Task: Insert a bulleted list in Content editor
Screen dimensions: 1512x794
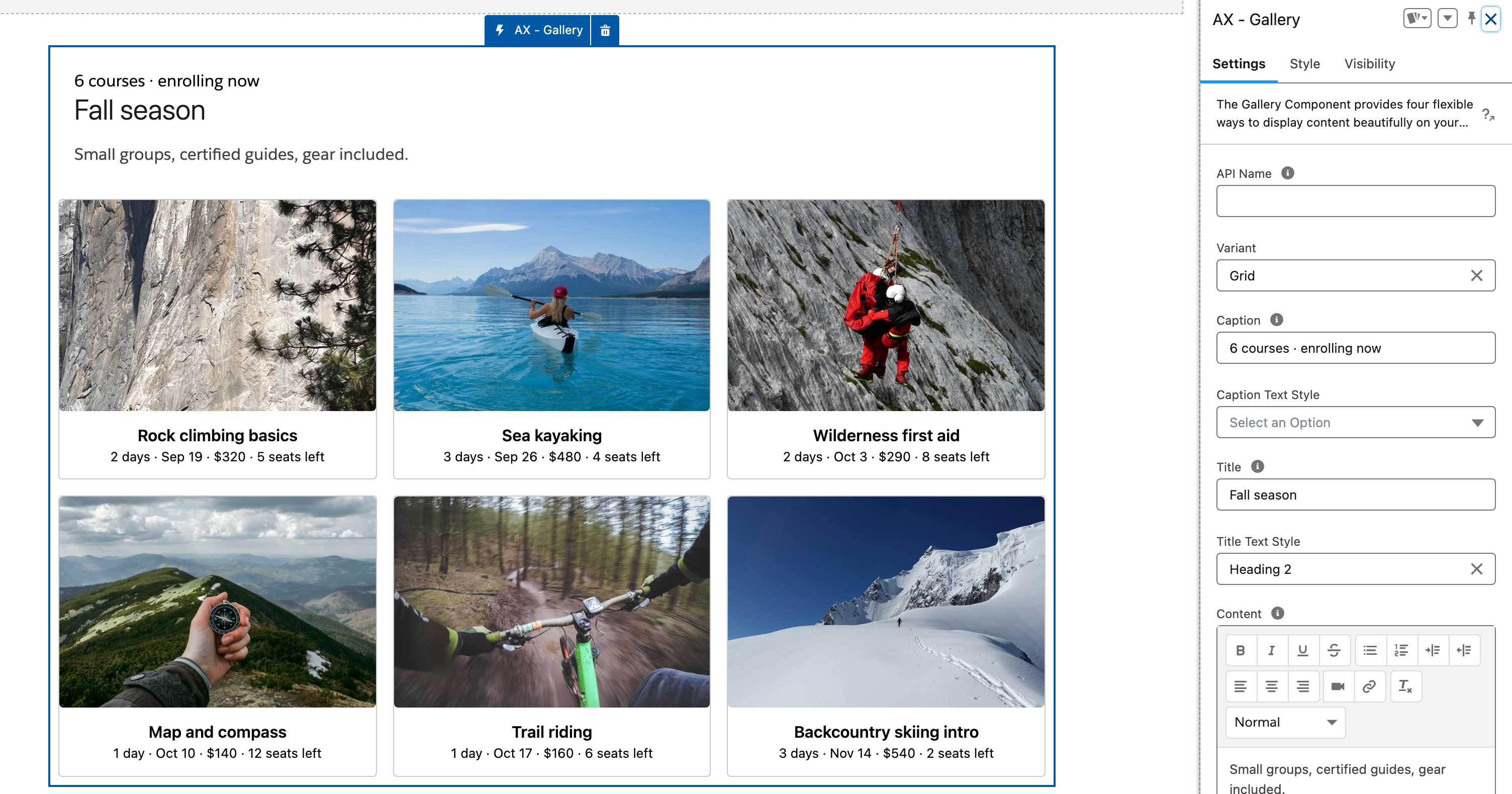Action: pos(1371,650)
